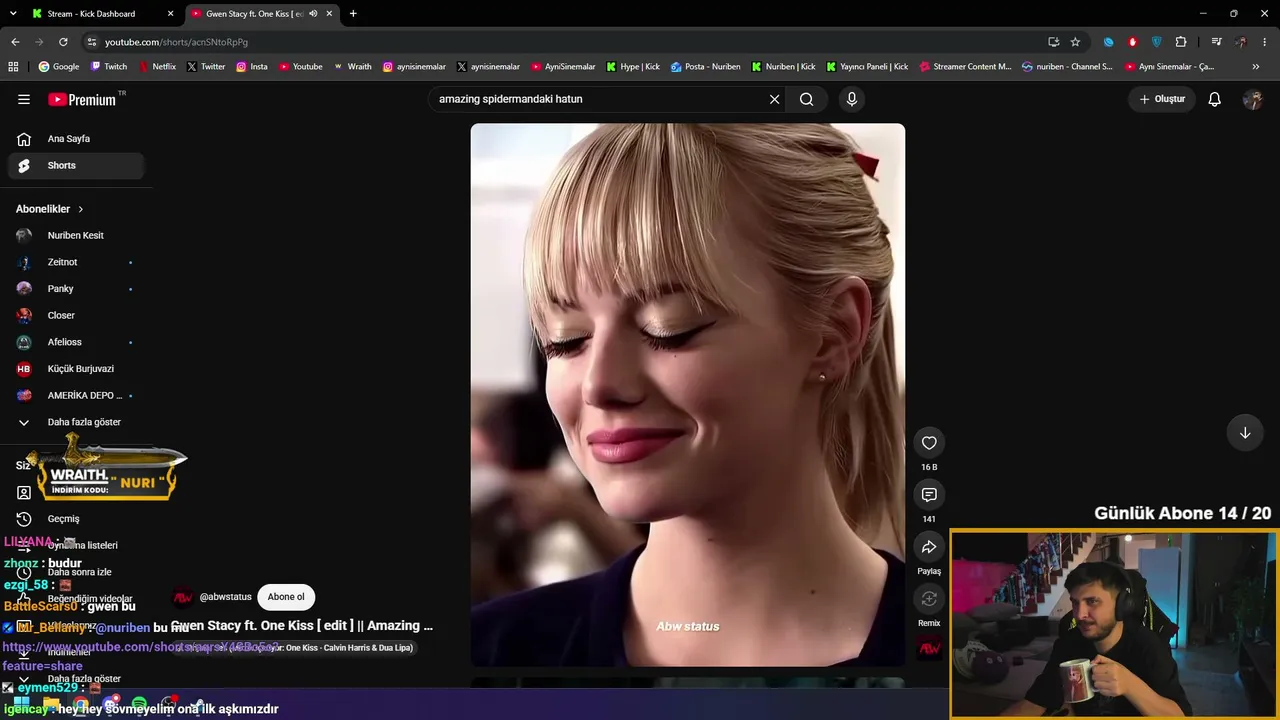The image size is (1280, 720).
Task: Select Shorts in the sidebar
Action: [76, 165]
